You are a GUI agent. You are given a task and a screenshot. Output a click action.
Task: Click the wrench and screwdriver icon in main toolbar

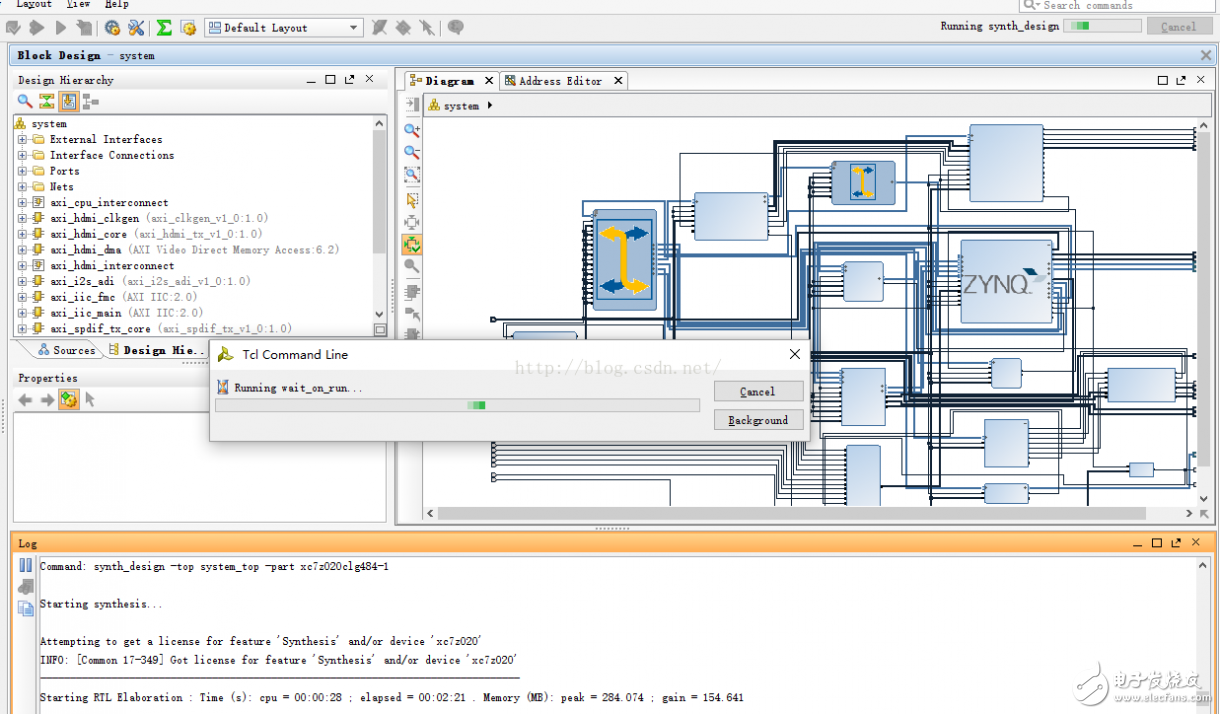coord(136,28)
